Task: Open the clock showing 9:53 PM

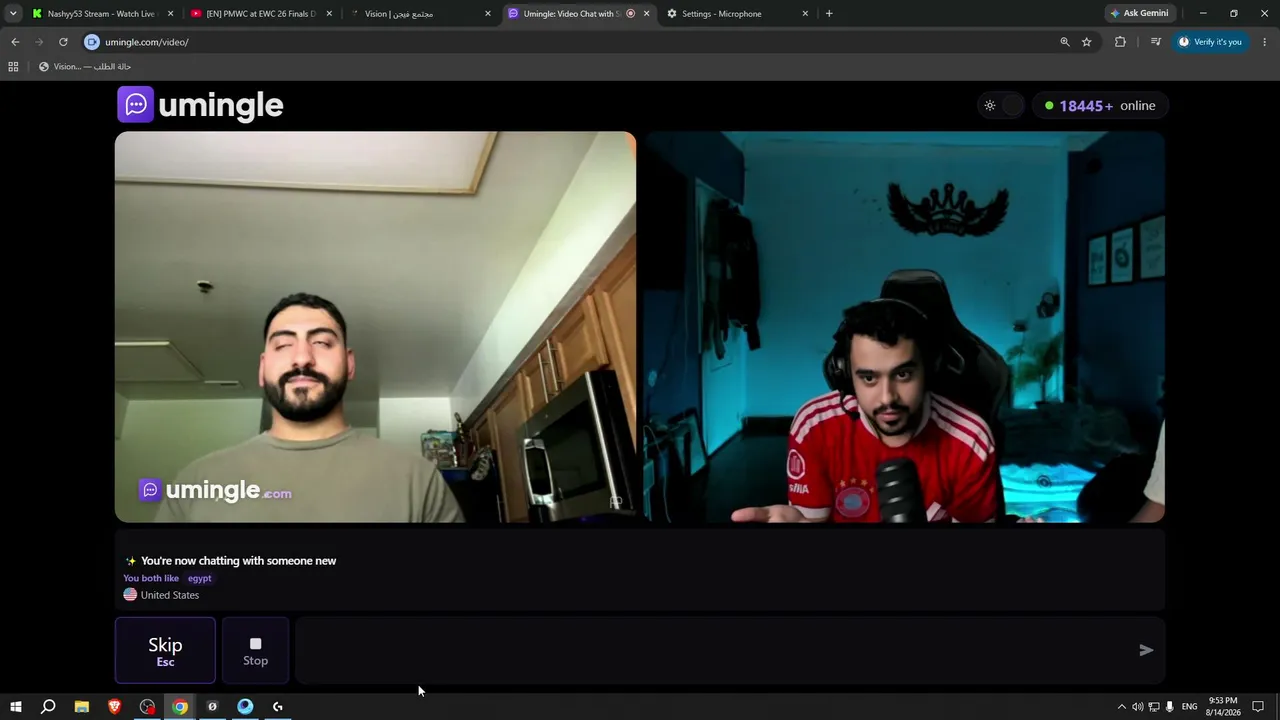Action: coord(1223,707)
